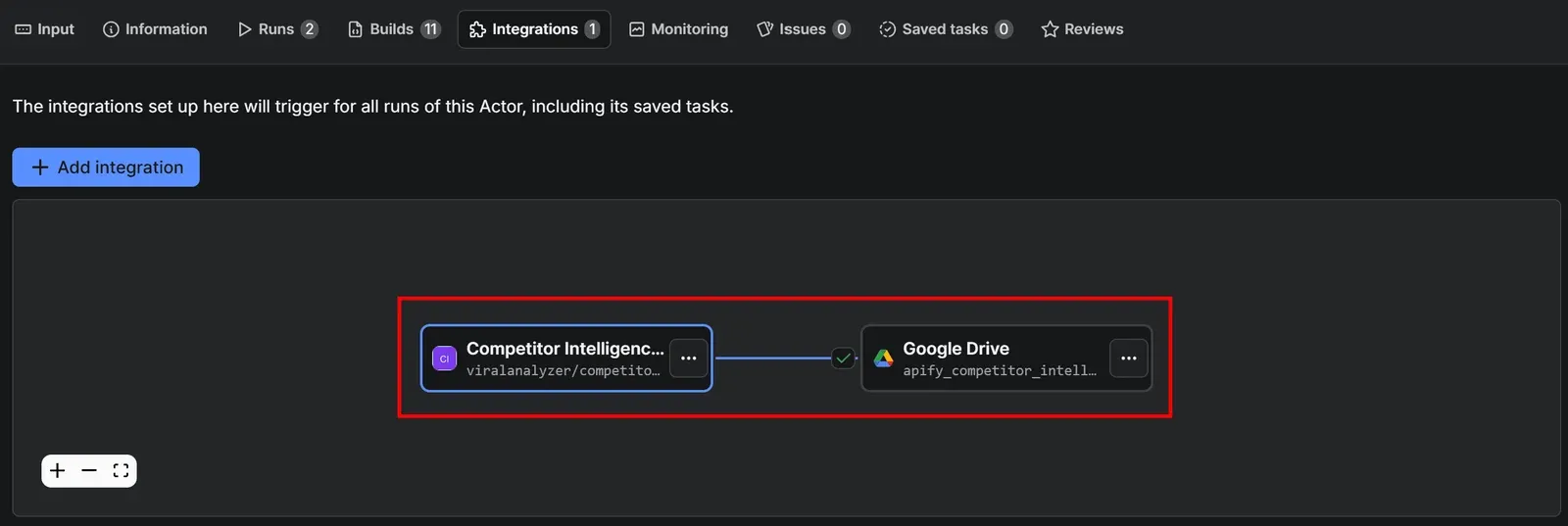The height and width of the screenshot is (526, 1568).
Task: Open options menu for Google Drive node
Action: click(1129, 359)
